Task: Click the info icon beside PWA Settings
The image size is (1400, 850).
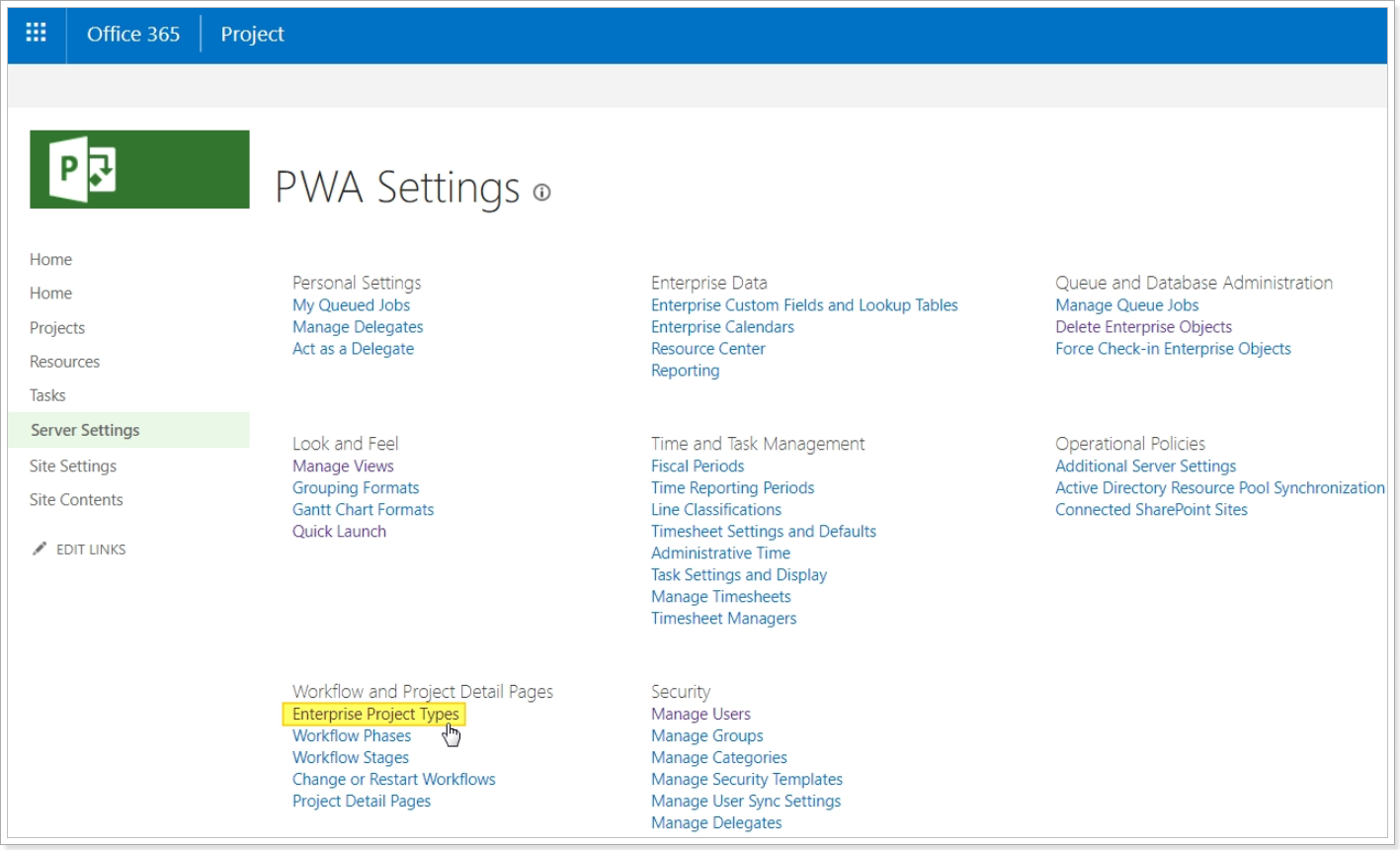Action: [x=541, y=193]
